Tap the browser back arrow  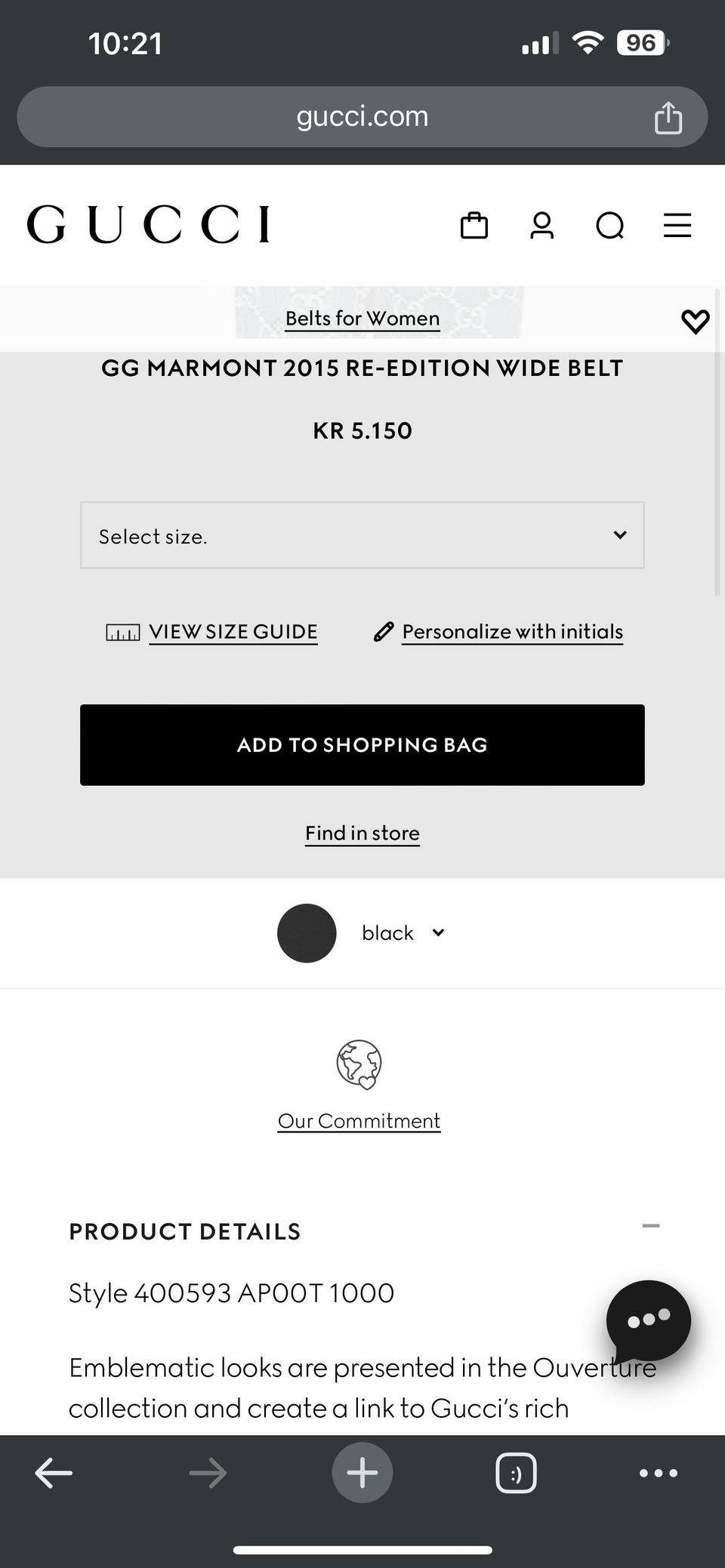[54, 1473]
